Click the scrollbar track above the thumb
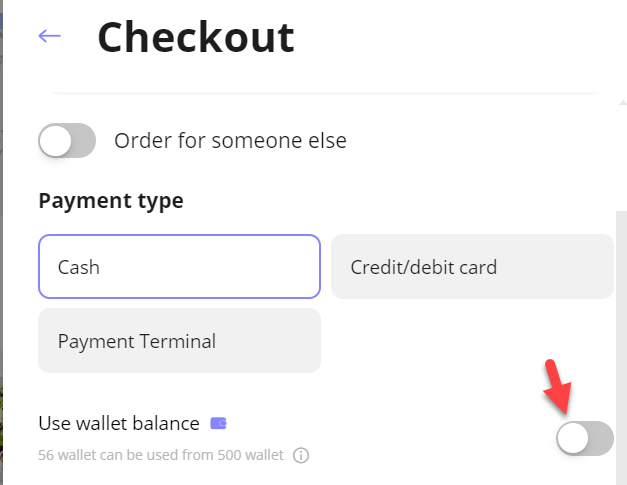 (621, 159)
